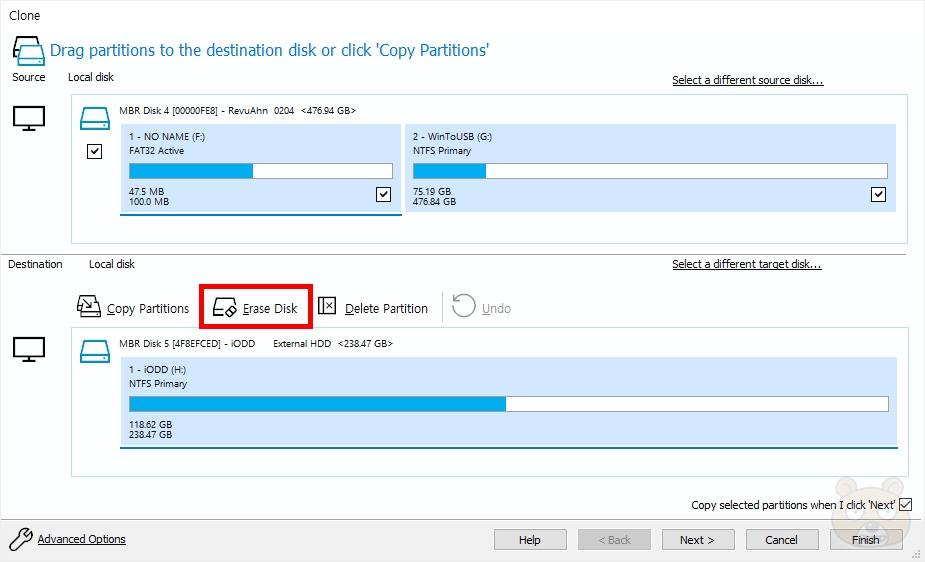Click the WinToUSB (G:) usage bar
Screen dimensions: 925x562
pyautogui.click(x=650, y=171)
